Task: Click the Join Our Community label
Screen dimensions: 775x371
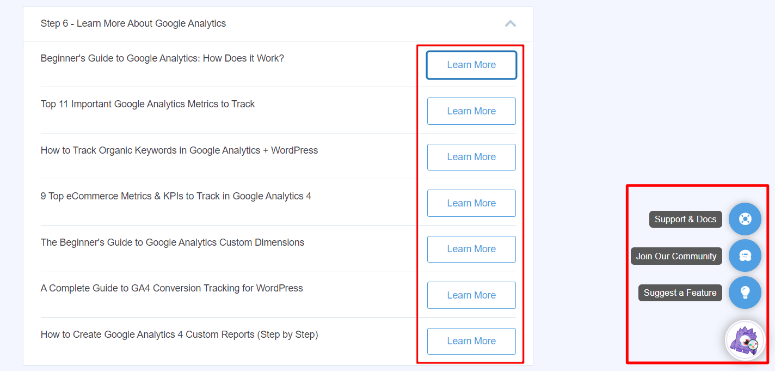Action: pos(676,256)
